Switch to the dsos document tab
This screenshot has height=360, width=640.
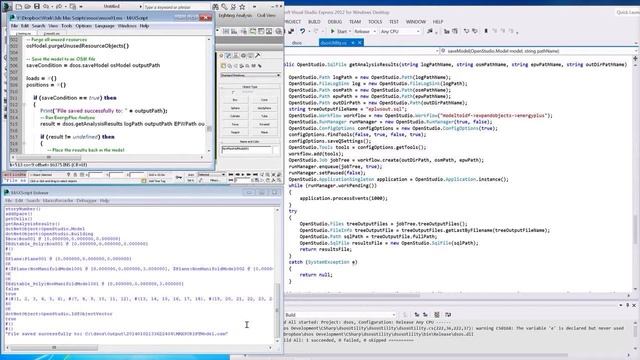click(x=297, y=43)
